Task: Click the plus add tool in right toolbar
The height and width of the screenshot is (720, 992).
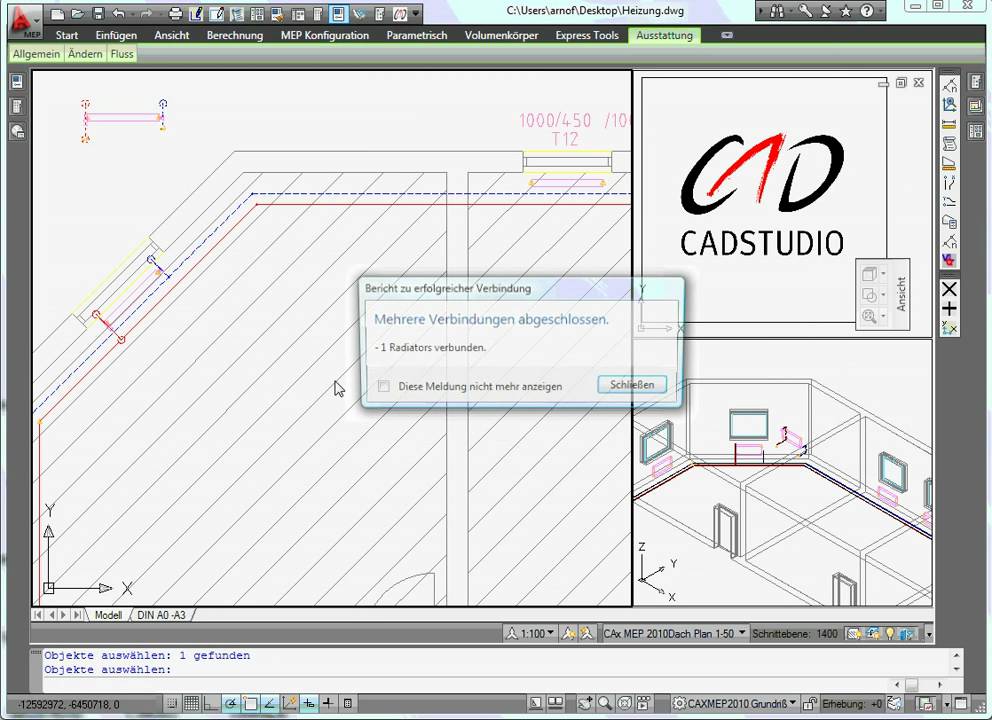Action: [949, 309]
